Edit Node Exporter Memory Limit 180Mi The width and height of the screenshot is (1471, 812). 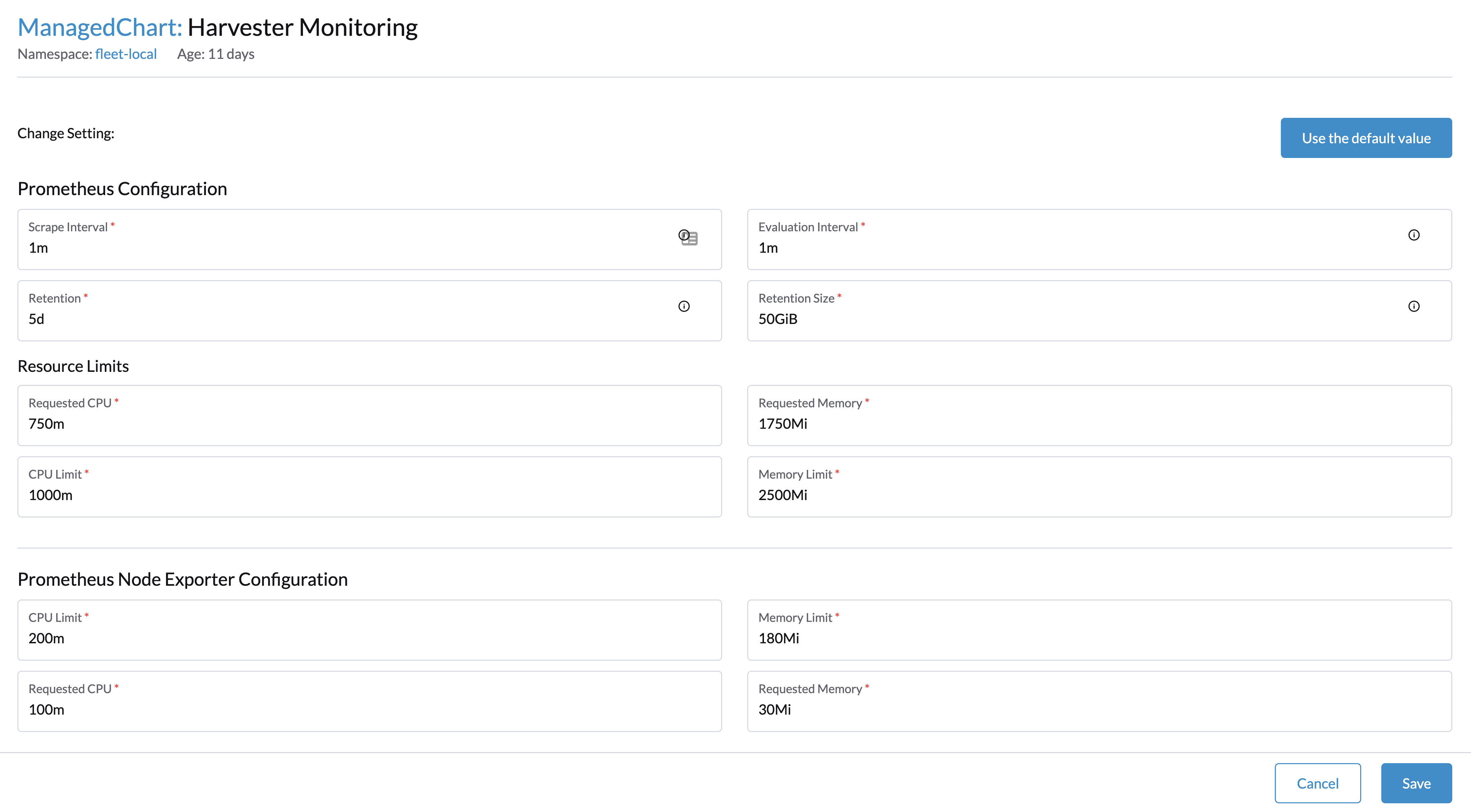pos(1099,630)
